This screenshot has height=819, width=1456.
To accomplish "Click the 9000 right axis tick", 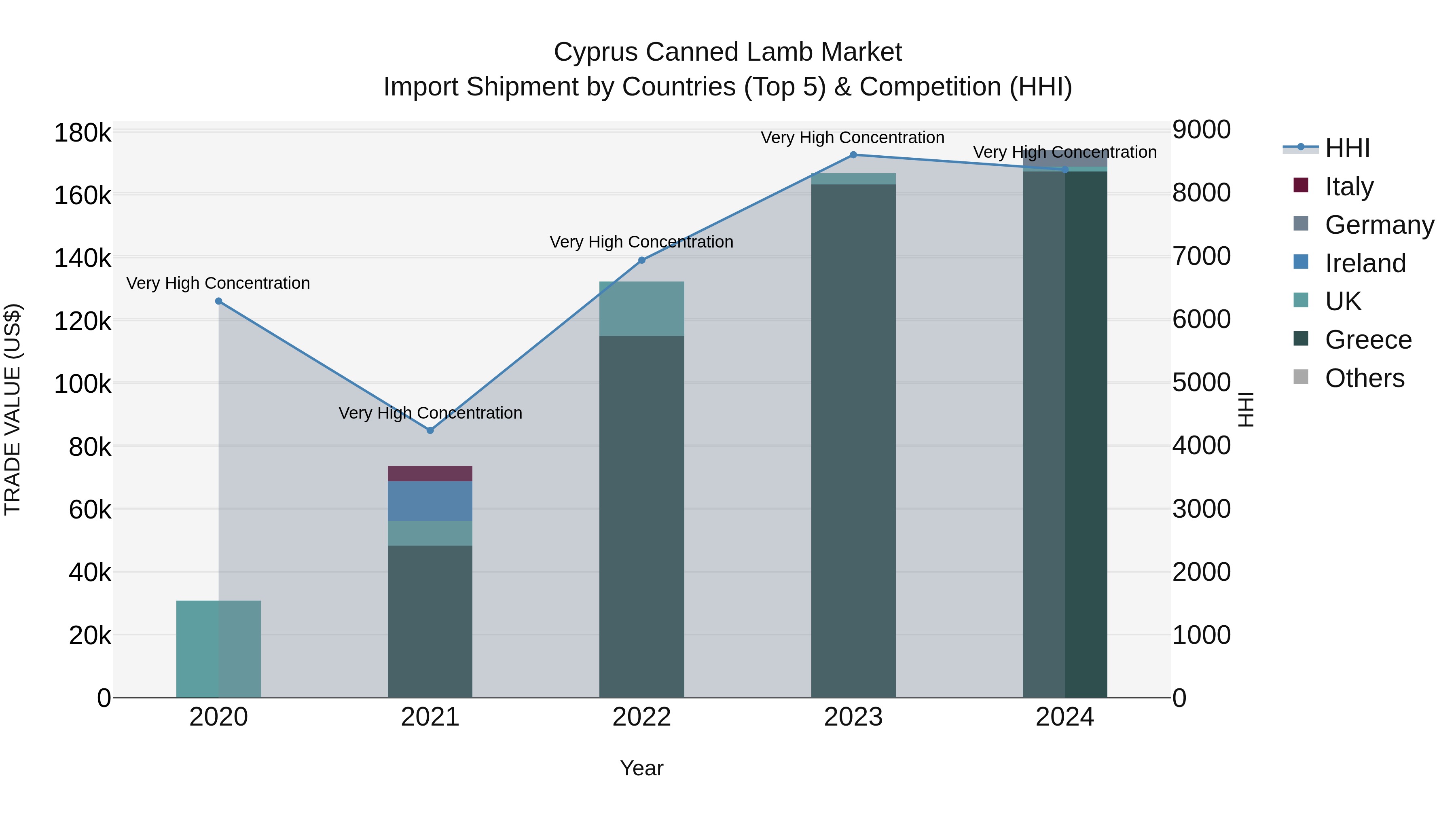I will 1201,129.
